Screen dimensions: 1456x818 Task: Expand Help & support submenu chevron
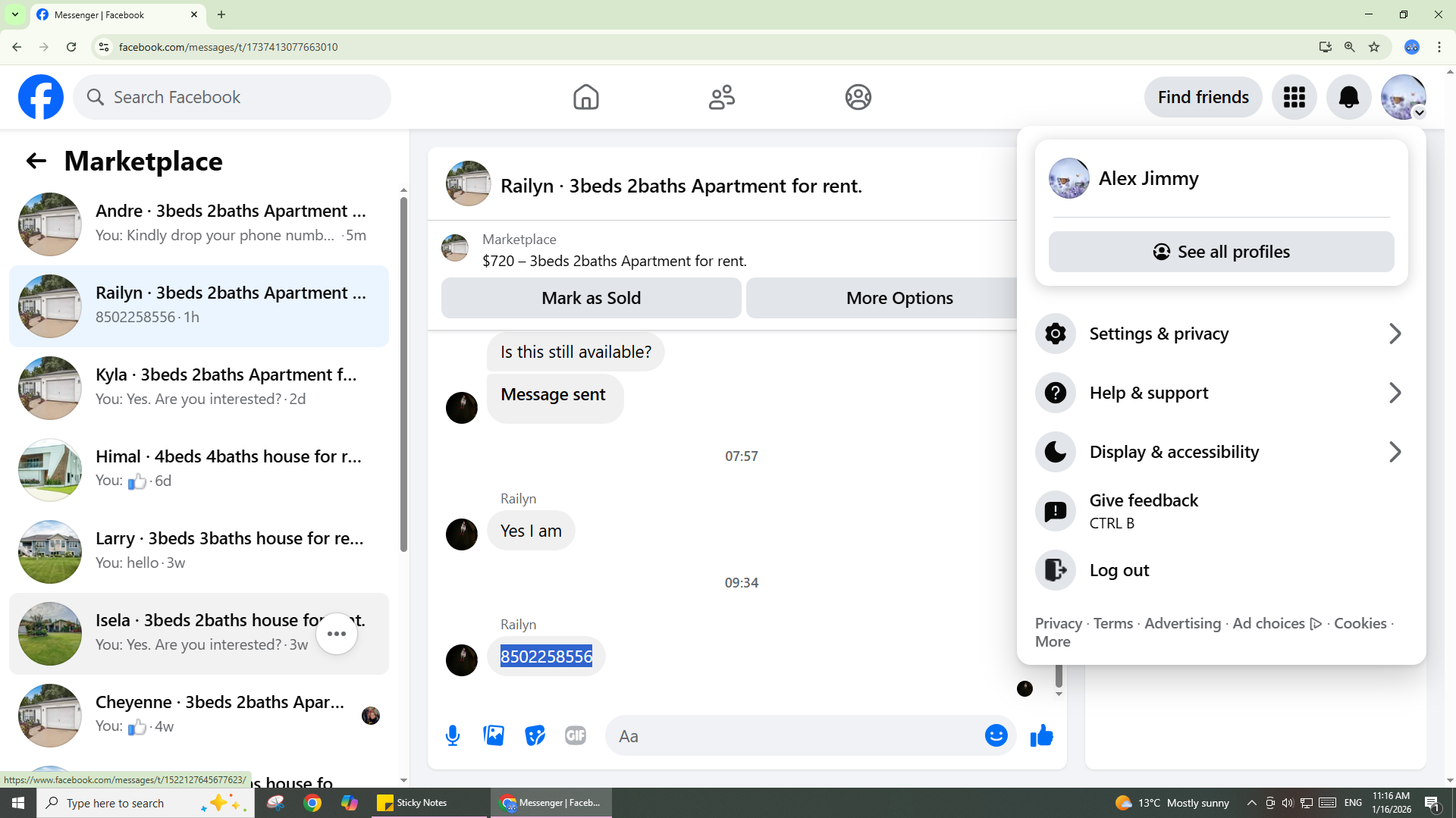click(x=1395, y=393)
